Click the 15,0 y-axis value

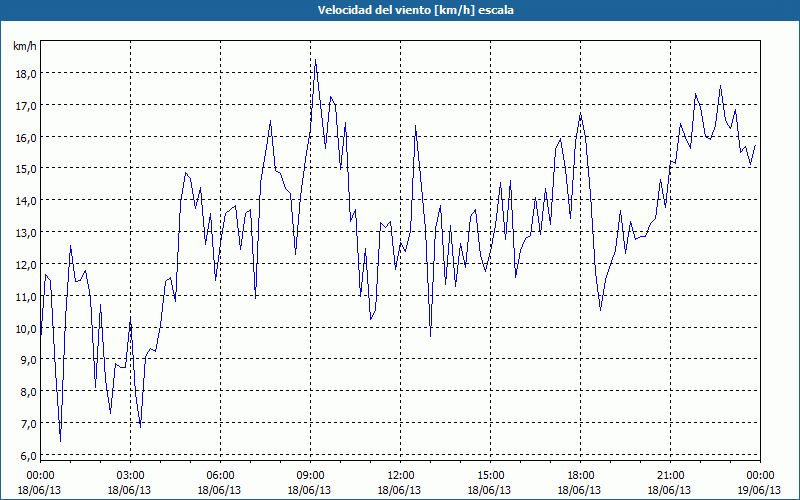click(x=26, y=169)
